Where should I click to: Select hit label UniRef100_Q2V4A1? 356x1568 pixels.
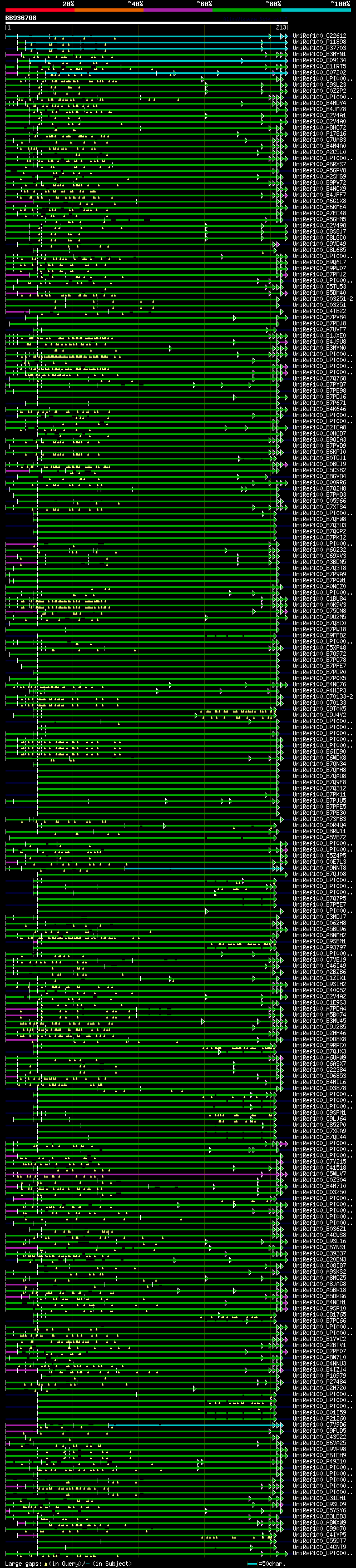(x=319, y=115)
